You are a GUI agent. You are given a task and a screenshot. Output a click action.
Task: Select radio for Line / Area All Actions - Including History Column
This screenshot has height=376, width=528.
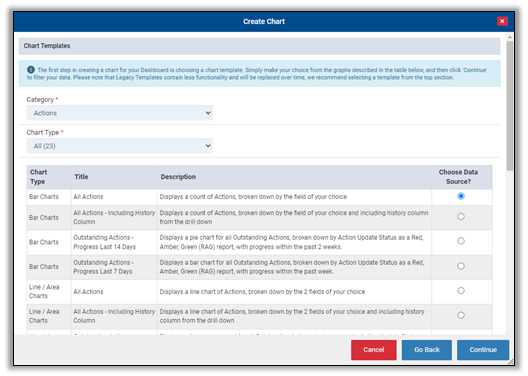(x=461, y=315)
